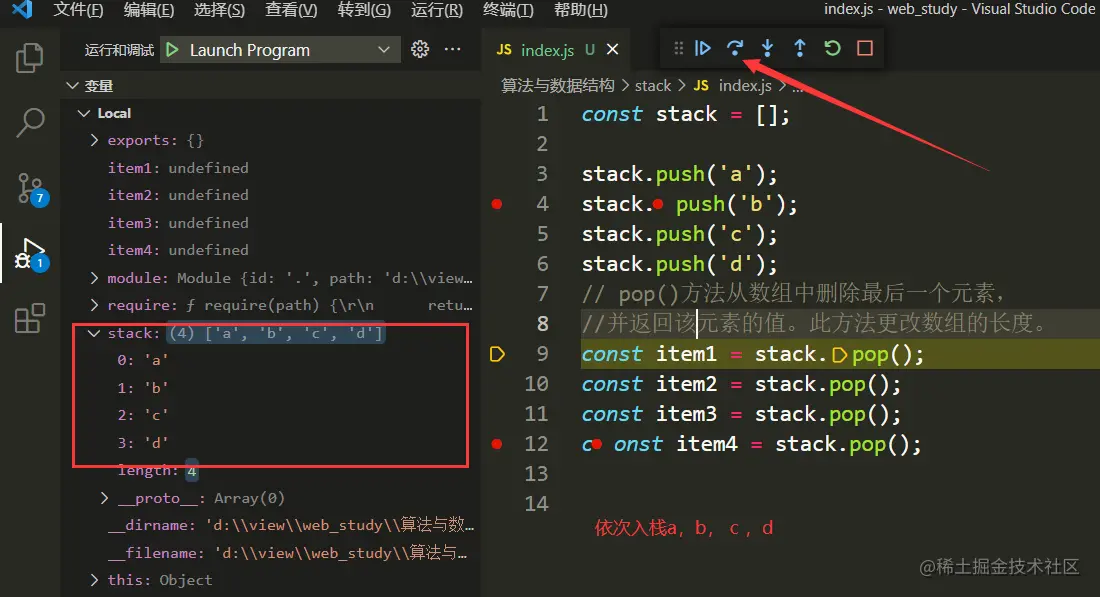Continue debugging execution

pyautogui.click(x=702, y=48)
